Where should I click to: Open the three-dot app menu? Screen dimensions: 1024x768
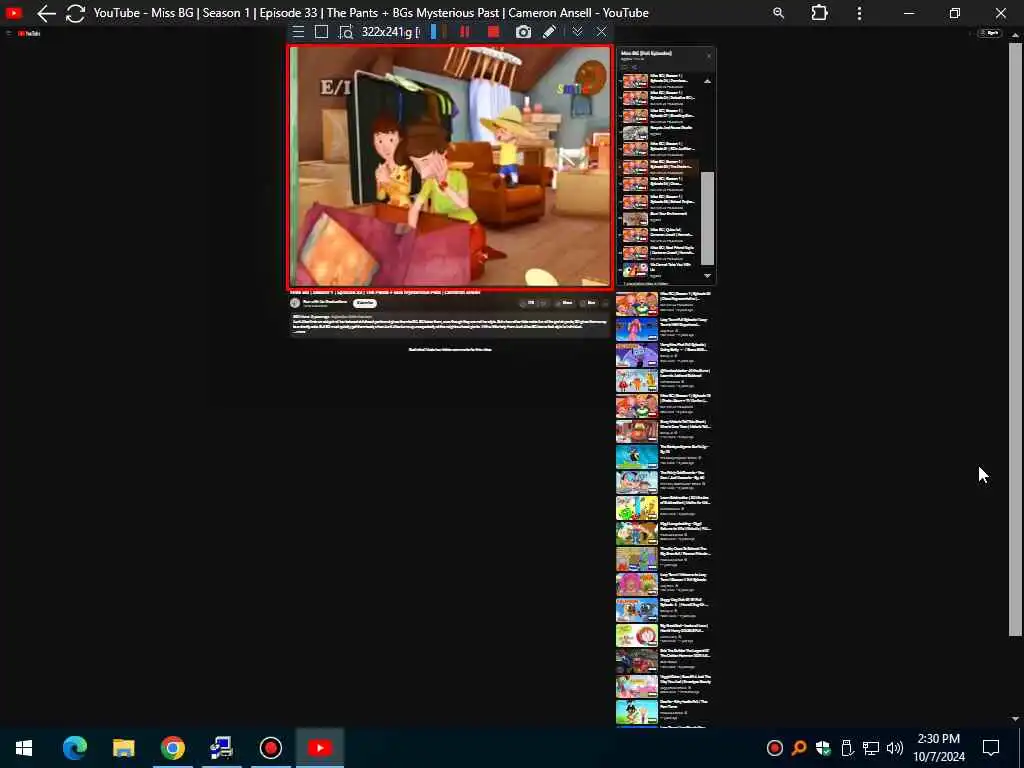pos(859,13)
